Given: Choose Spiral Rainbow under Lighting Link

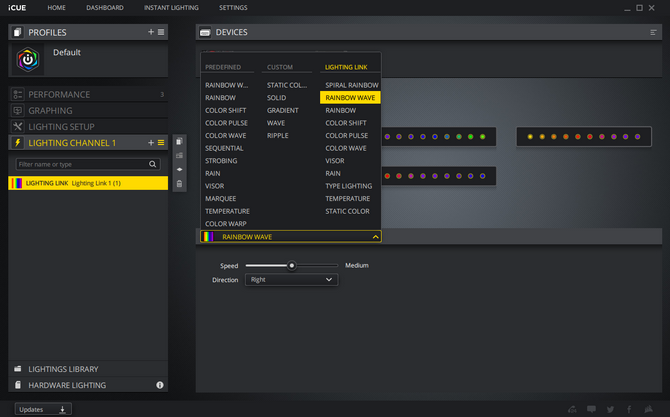Looking at the screenshot, I should point(352,85).
